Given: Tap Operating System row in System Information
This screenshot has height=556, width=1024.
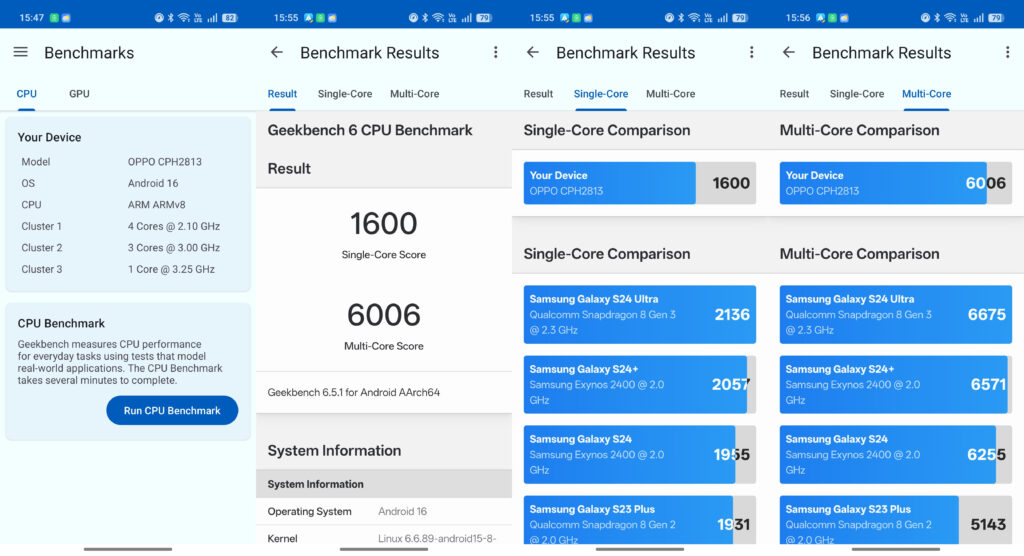Looking at the screenshot, I should 383,512.
